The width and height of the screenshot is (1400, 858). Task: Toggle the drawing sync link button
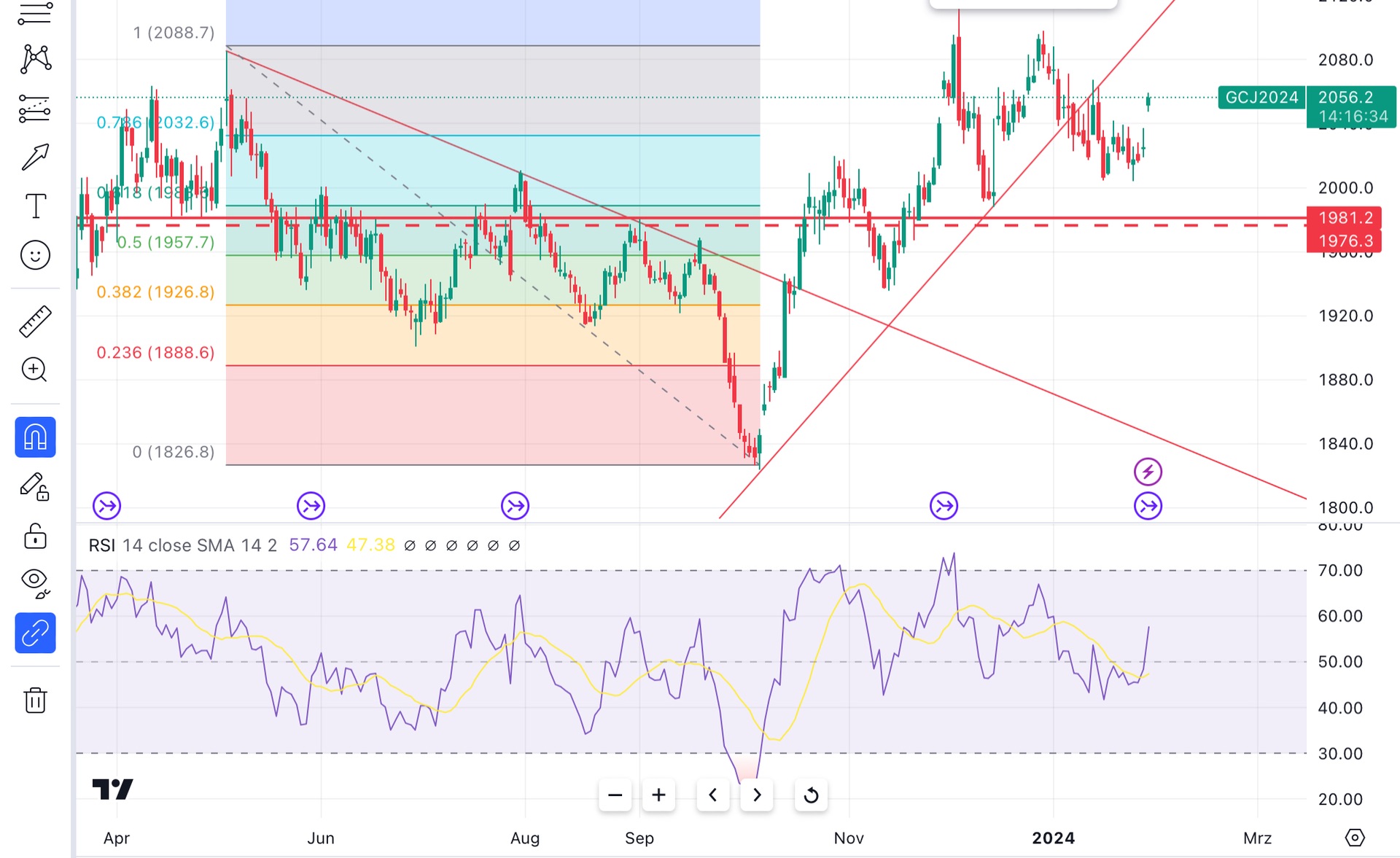35,633
